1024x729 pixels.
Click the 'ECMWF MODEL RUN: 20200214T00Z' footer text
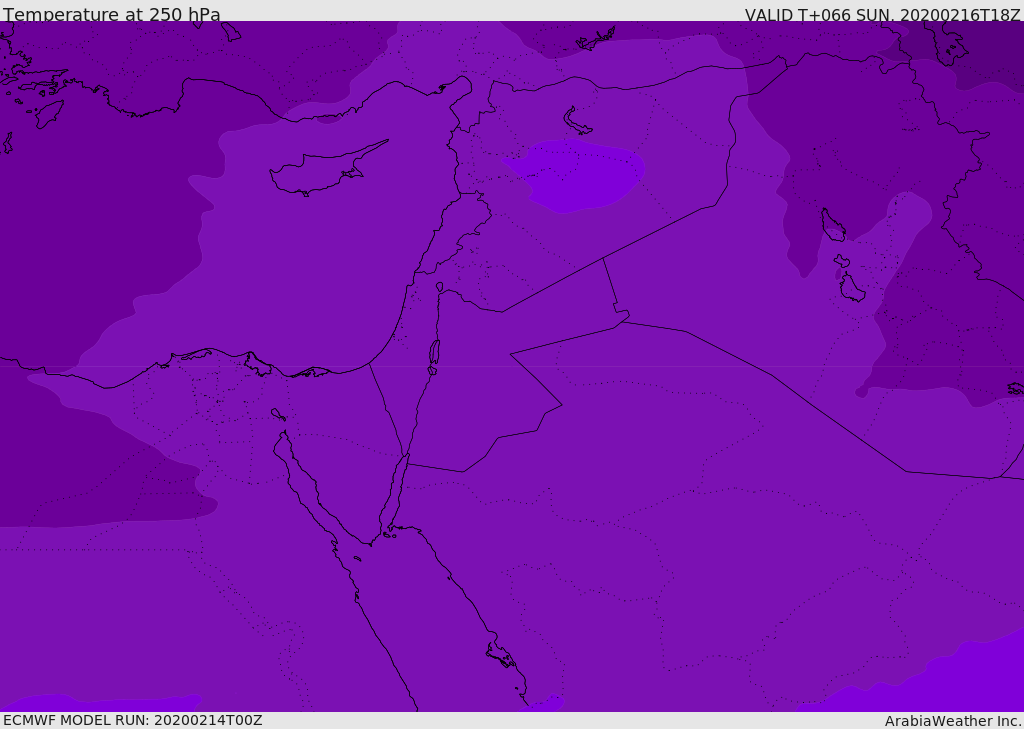pyautogui.click(x=133, y=720)
